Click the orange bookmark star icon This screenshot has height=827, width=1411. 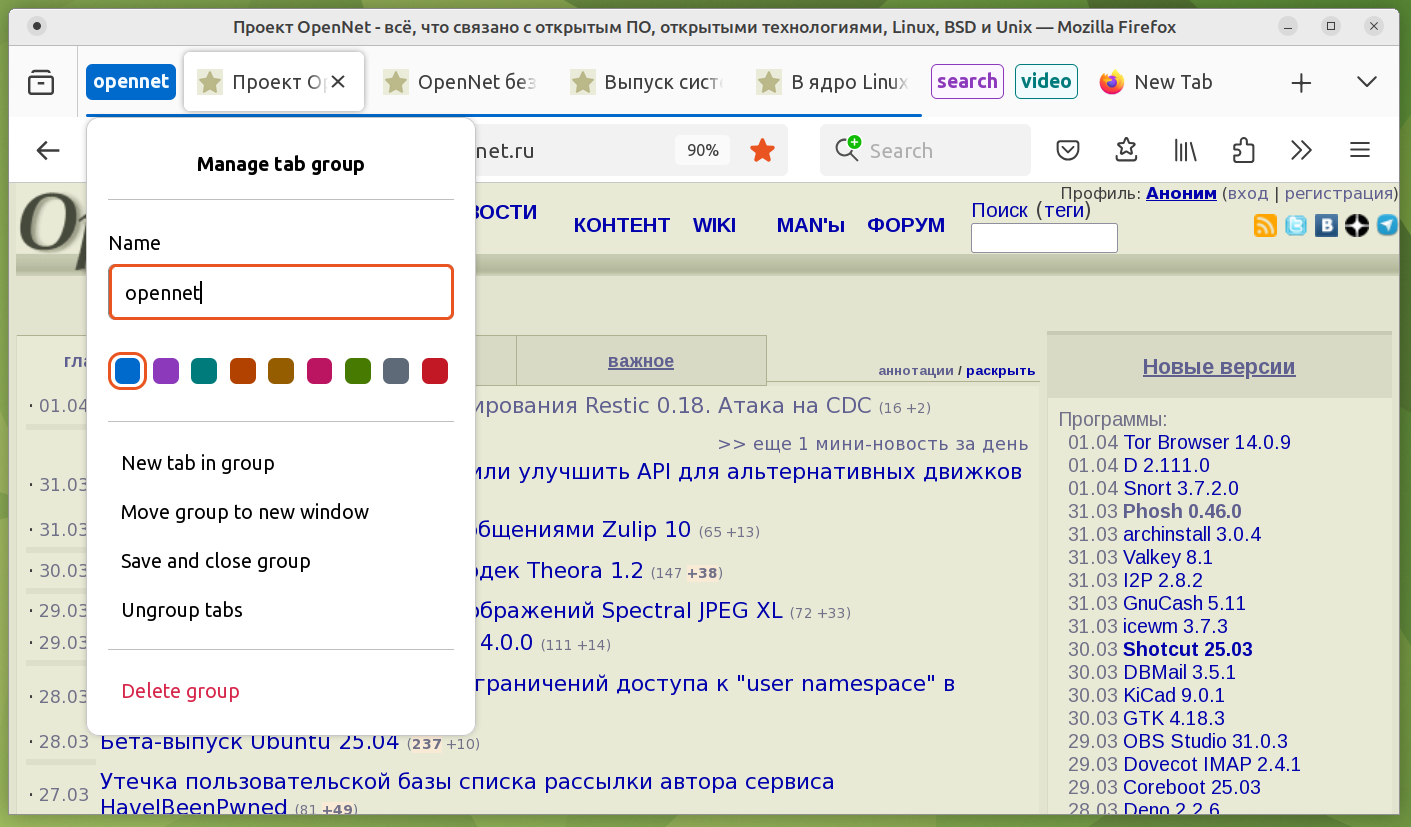tap(762, 150)
